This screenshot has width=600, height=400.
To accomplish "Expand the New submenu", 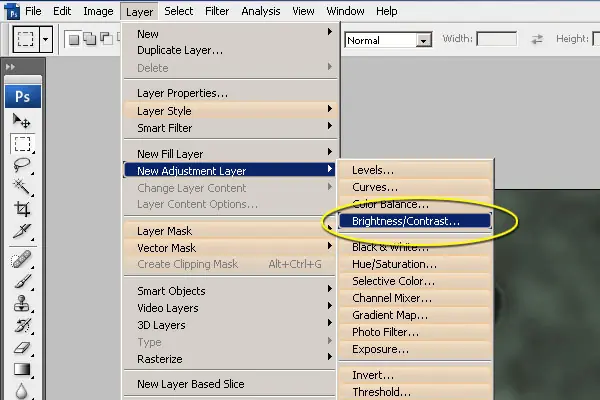I will (330, 32).
